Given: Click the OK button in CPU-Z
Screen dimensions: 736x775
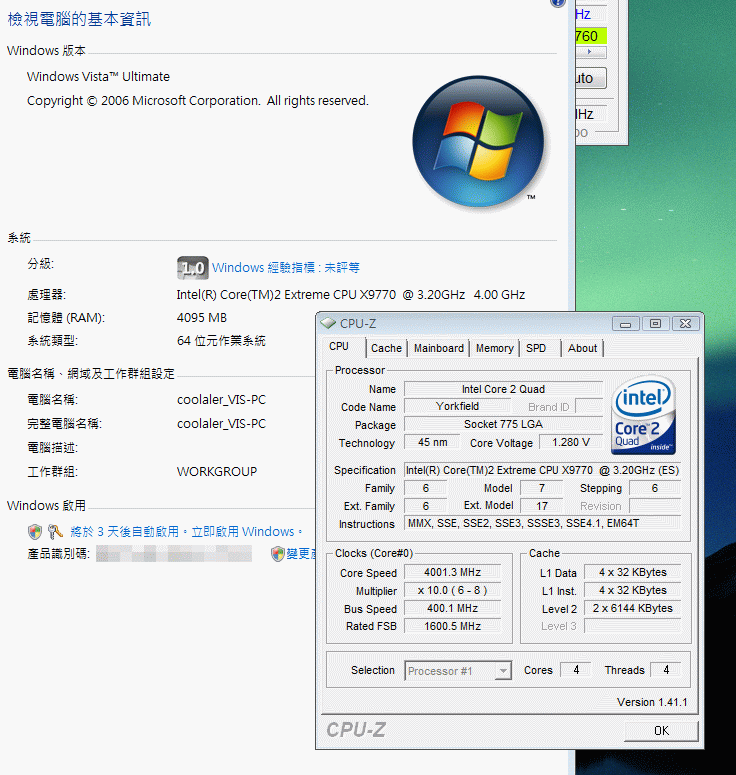Looking at the screenshot, I should click(x=661, y=731).
